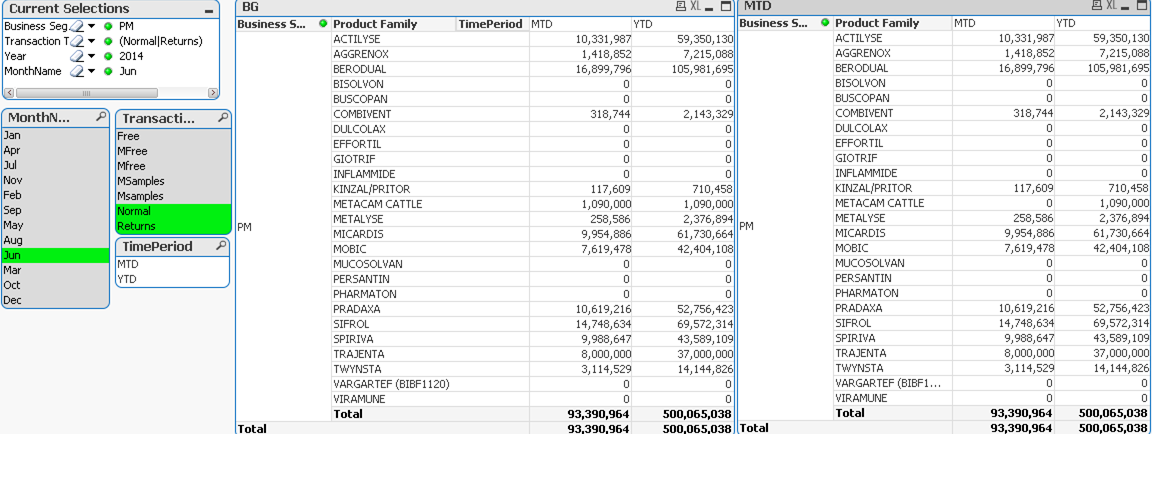Select YTD in TimePeriod list box
The image size is (1152, 494).
click(172, 279)
